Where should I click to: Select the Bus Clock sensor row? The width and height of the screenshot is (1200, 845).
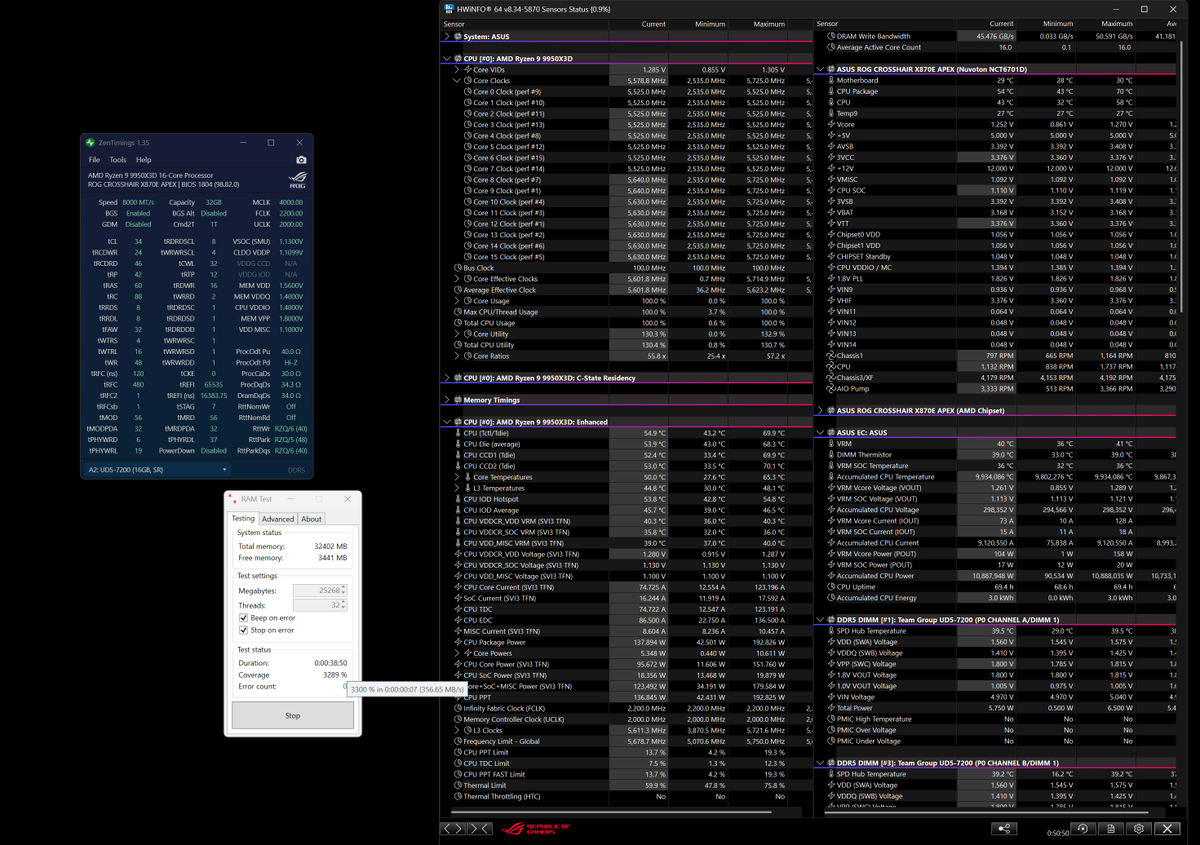tap(627, 268)
